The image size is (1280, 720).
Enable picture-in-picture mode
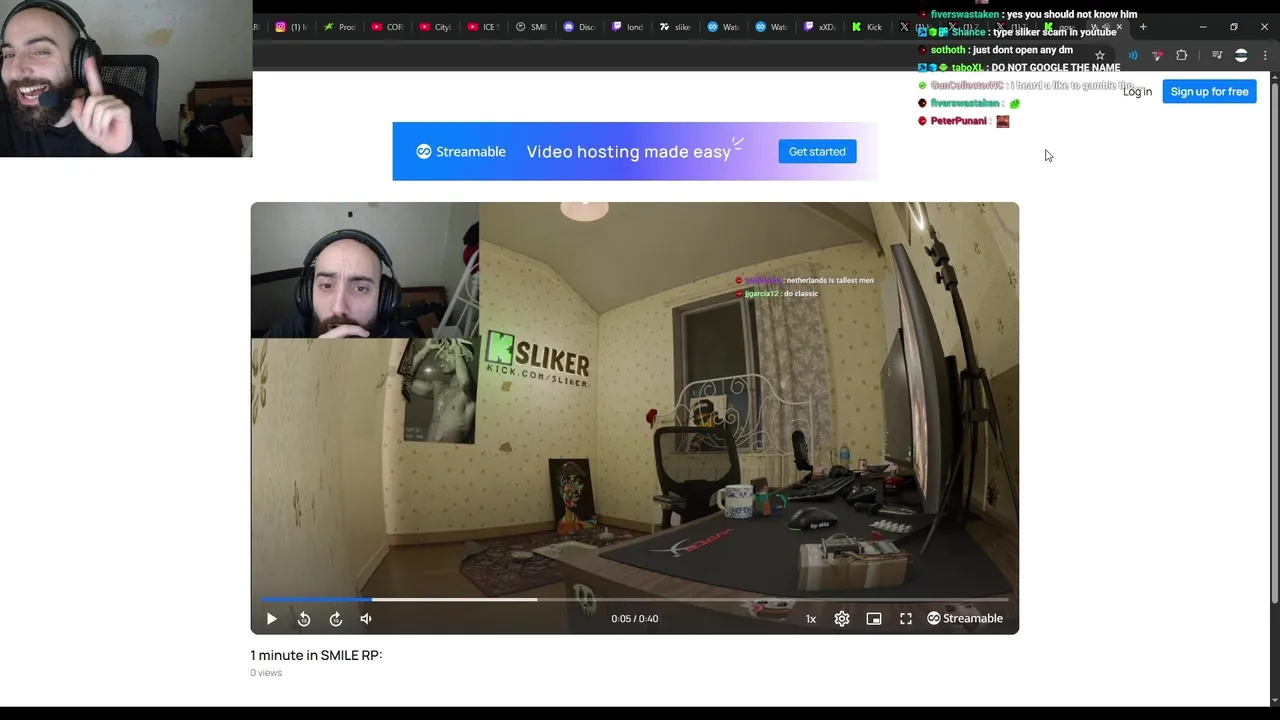tap(874, 619)
